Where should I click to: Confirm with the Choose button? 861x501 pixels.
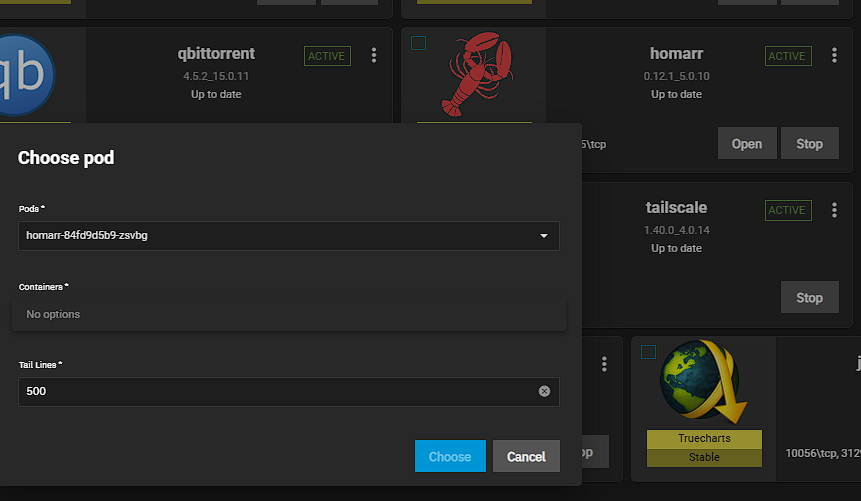pyautogui.click(x=450, y=456)
